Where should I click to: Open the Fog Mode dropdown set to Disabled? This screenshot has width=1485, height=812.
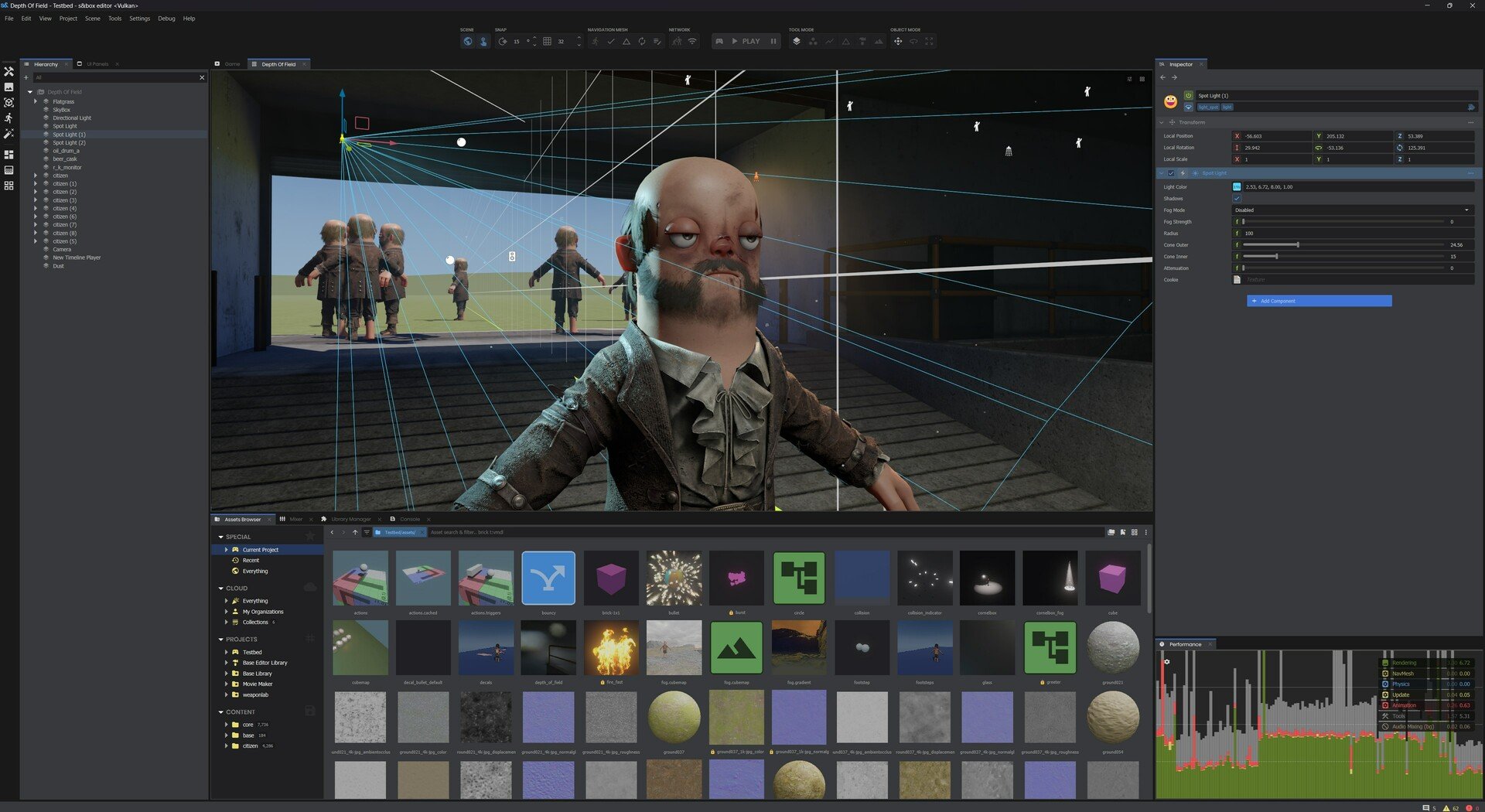point(1352,210)
